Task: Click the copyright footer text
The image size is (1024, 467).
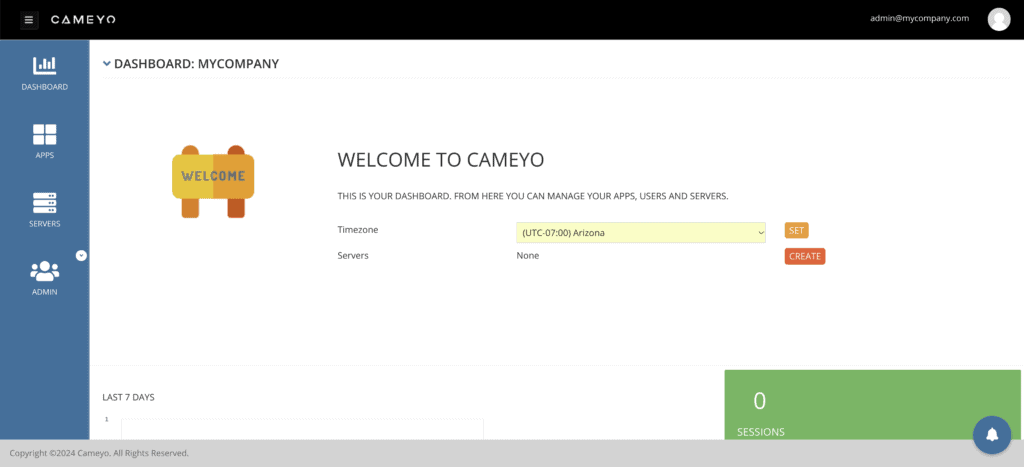Action: pyautogui.click(x=99, y=453)
